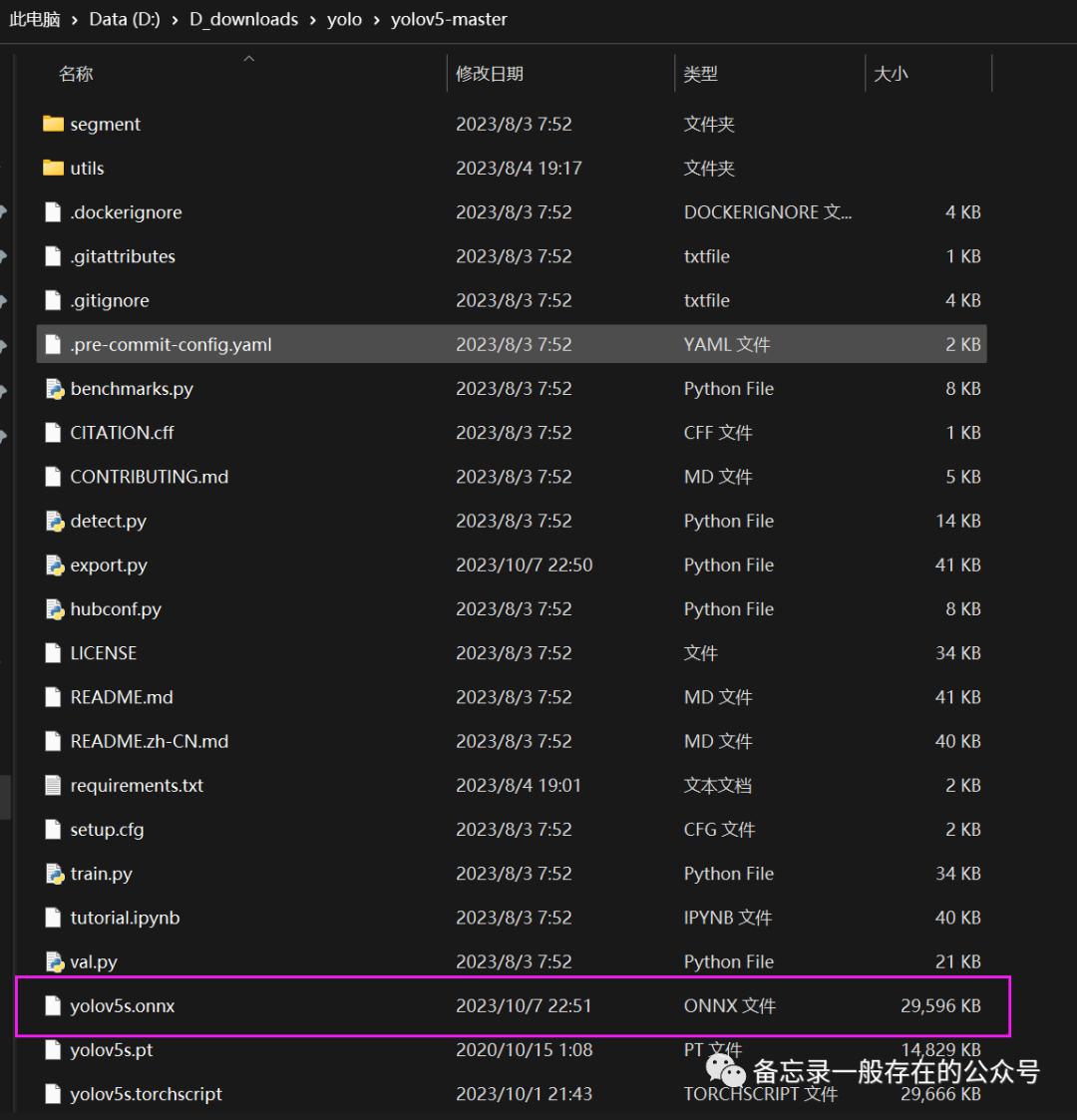Click the file name train.py
Viewport: 1077px width, 1120px height.
click(x=101, y=874)
